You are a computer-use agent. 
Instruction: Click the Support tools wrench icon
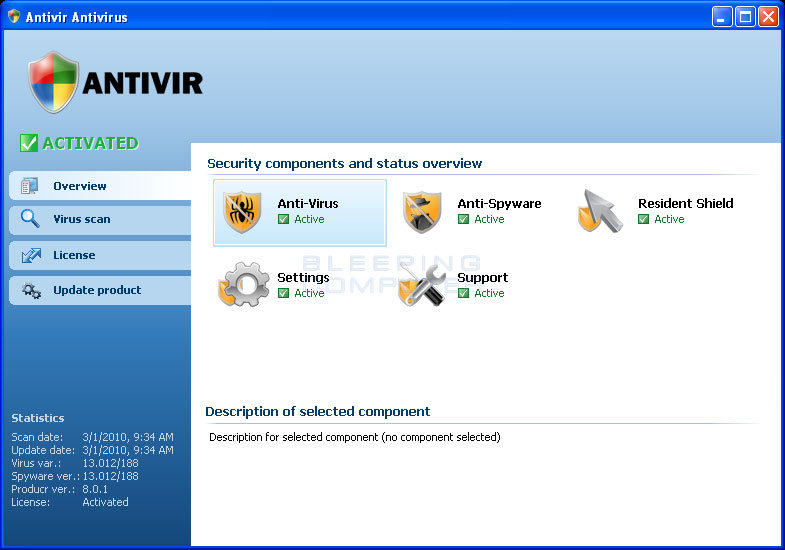pos(422,284)
